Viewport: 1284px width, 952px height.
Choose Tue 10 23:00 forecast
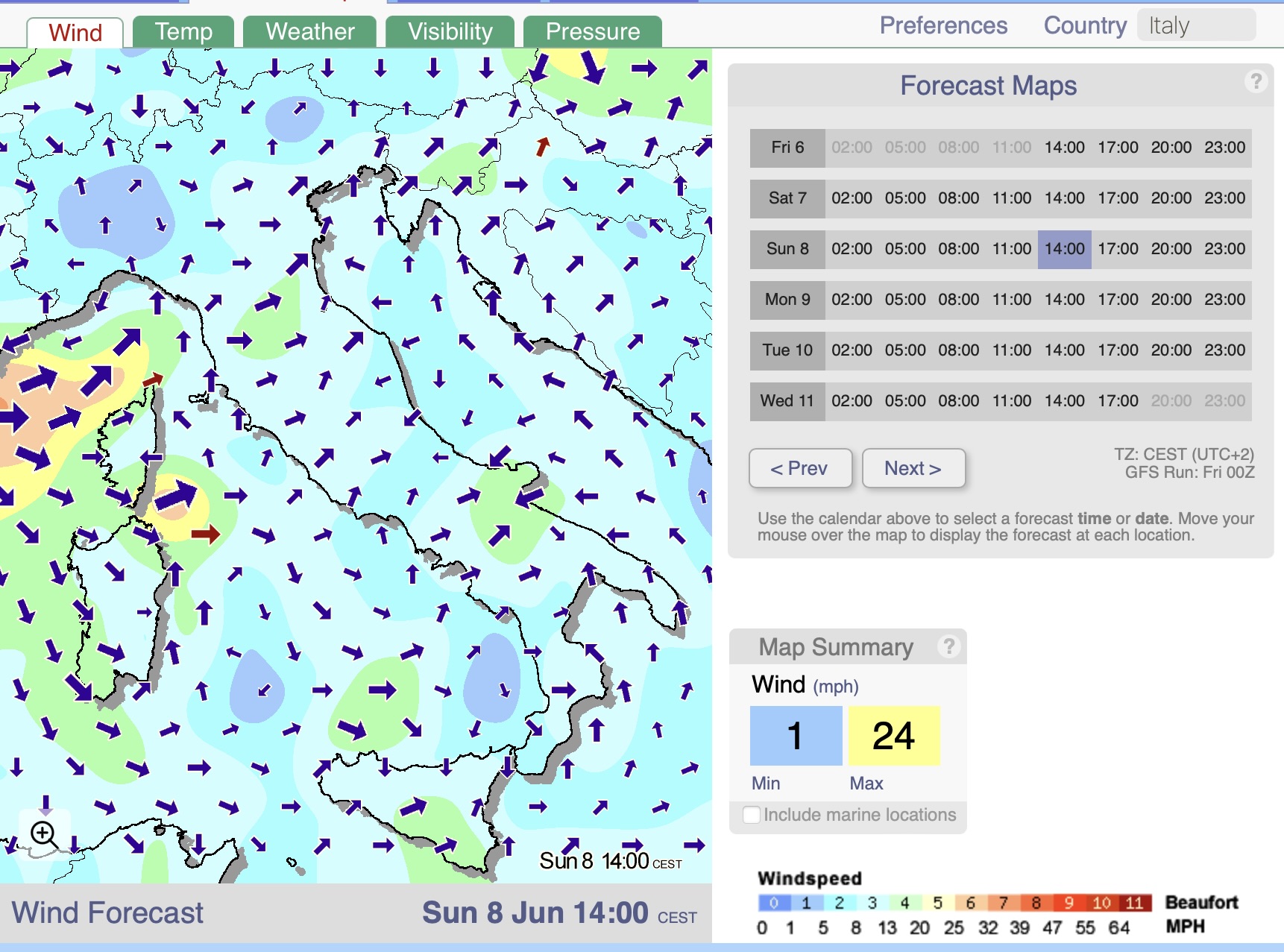click(1224, 350)
